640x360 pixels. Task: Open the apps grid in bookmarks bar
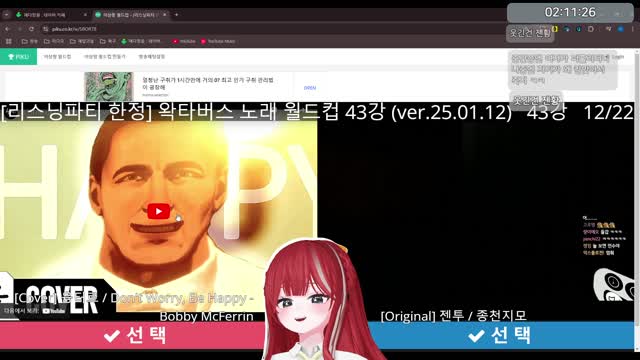[x=9, y=41]
